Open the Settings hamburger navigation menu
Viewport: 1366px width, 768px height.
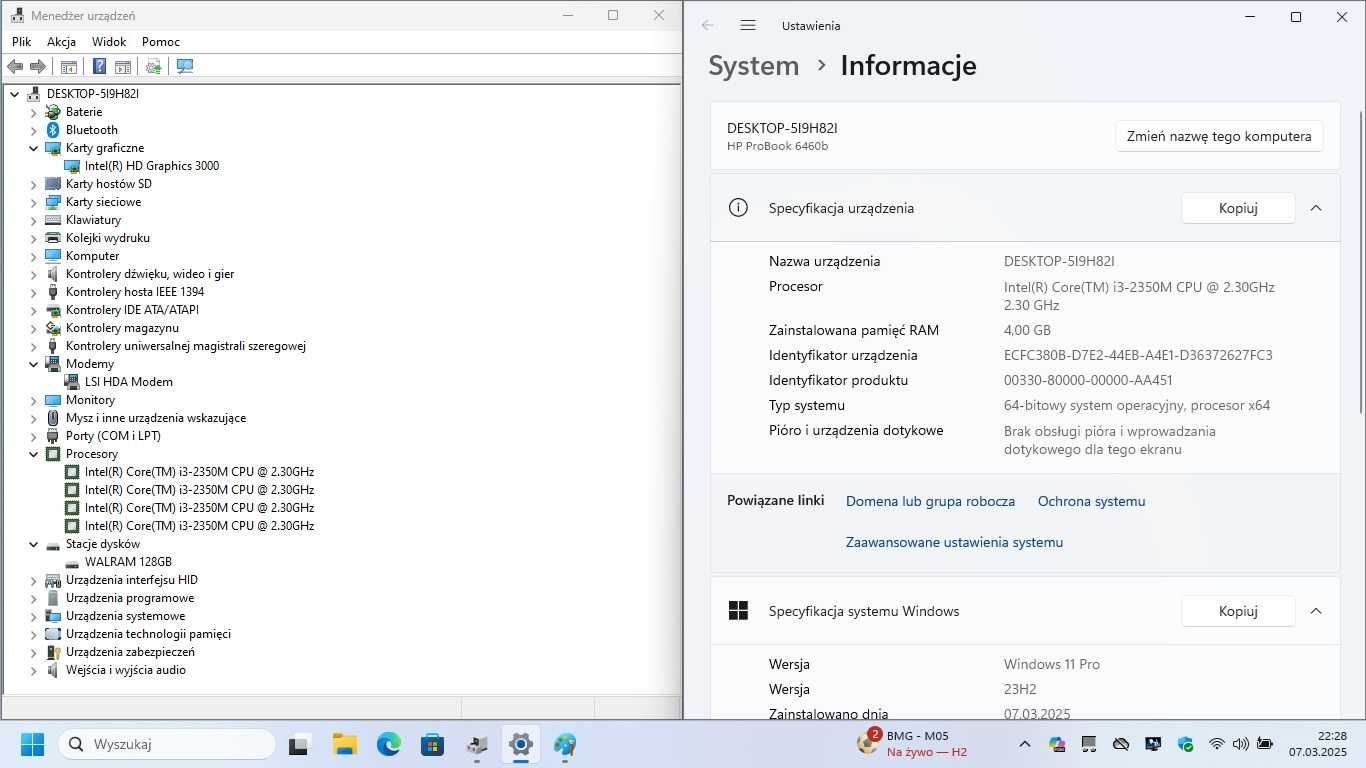748,25
